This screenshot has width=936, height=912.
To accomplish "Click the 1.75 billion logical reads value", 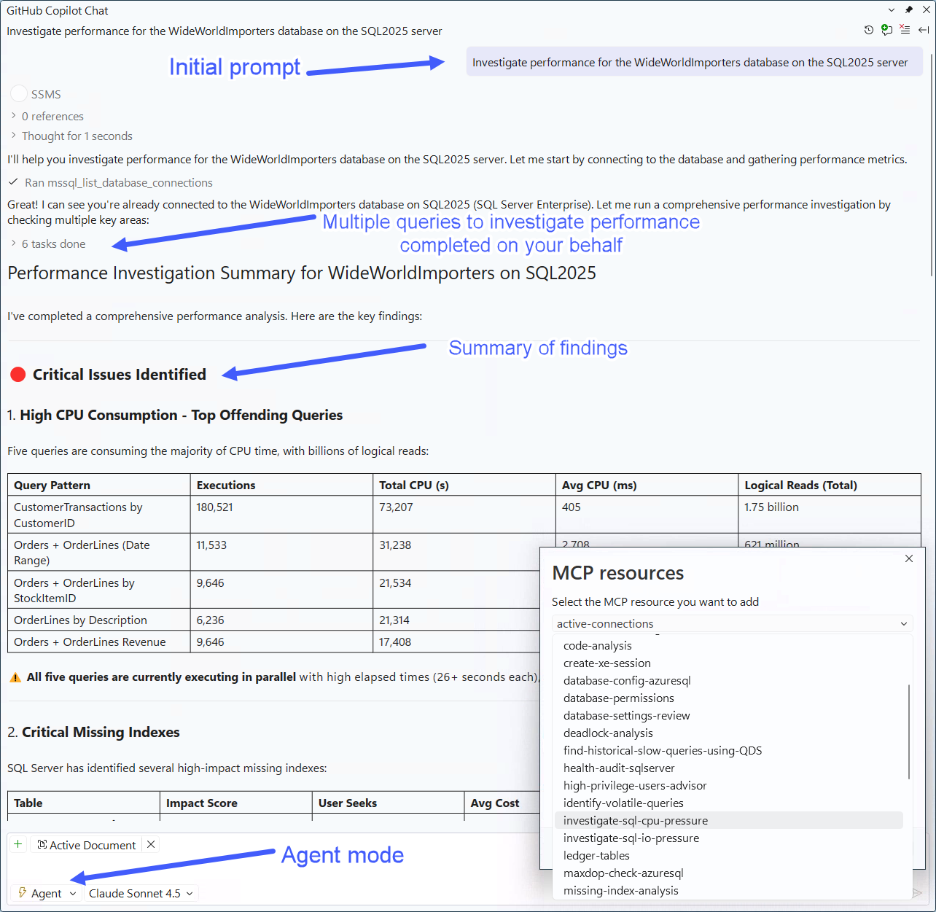I will coord(771,507).
